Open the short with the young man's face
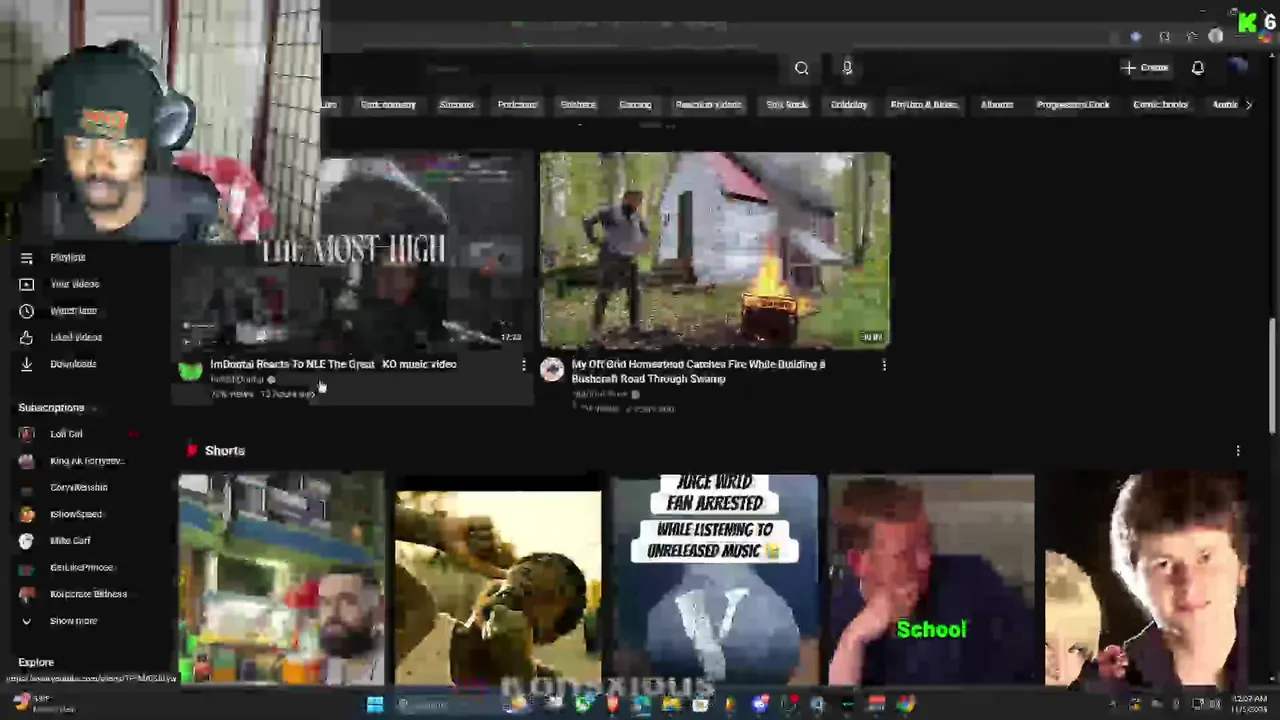Image resolution: width=1280 pixels, height=720 pixels. (x=1146, y=580)
